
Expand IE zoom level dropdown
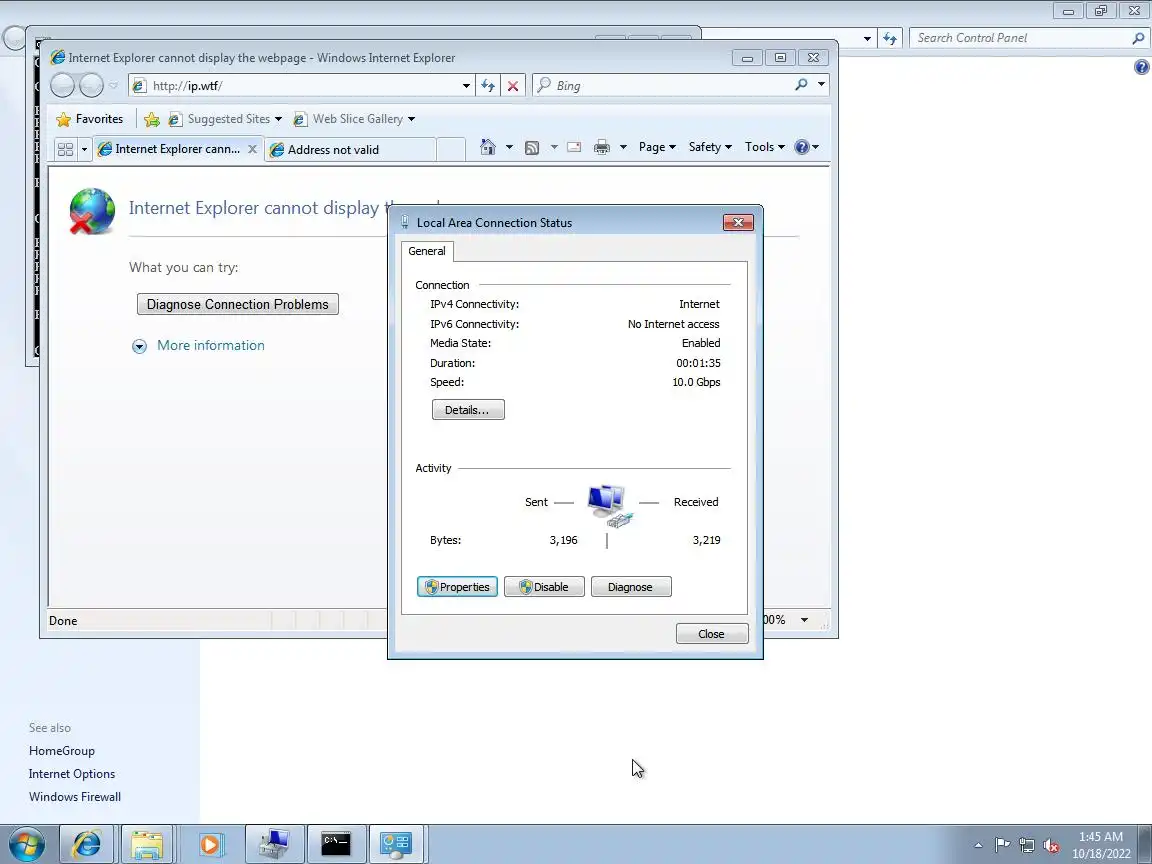pos(804,620)
